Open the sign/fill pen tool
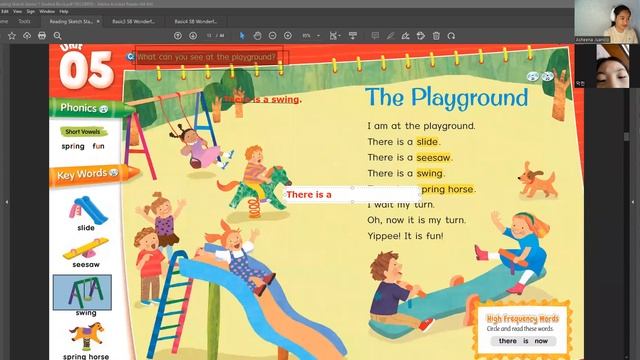640x360 pixels. (405, 36)
